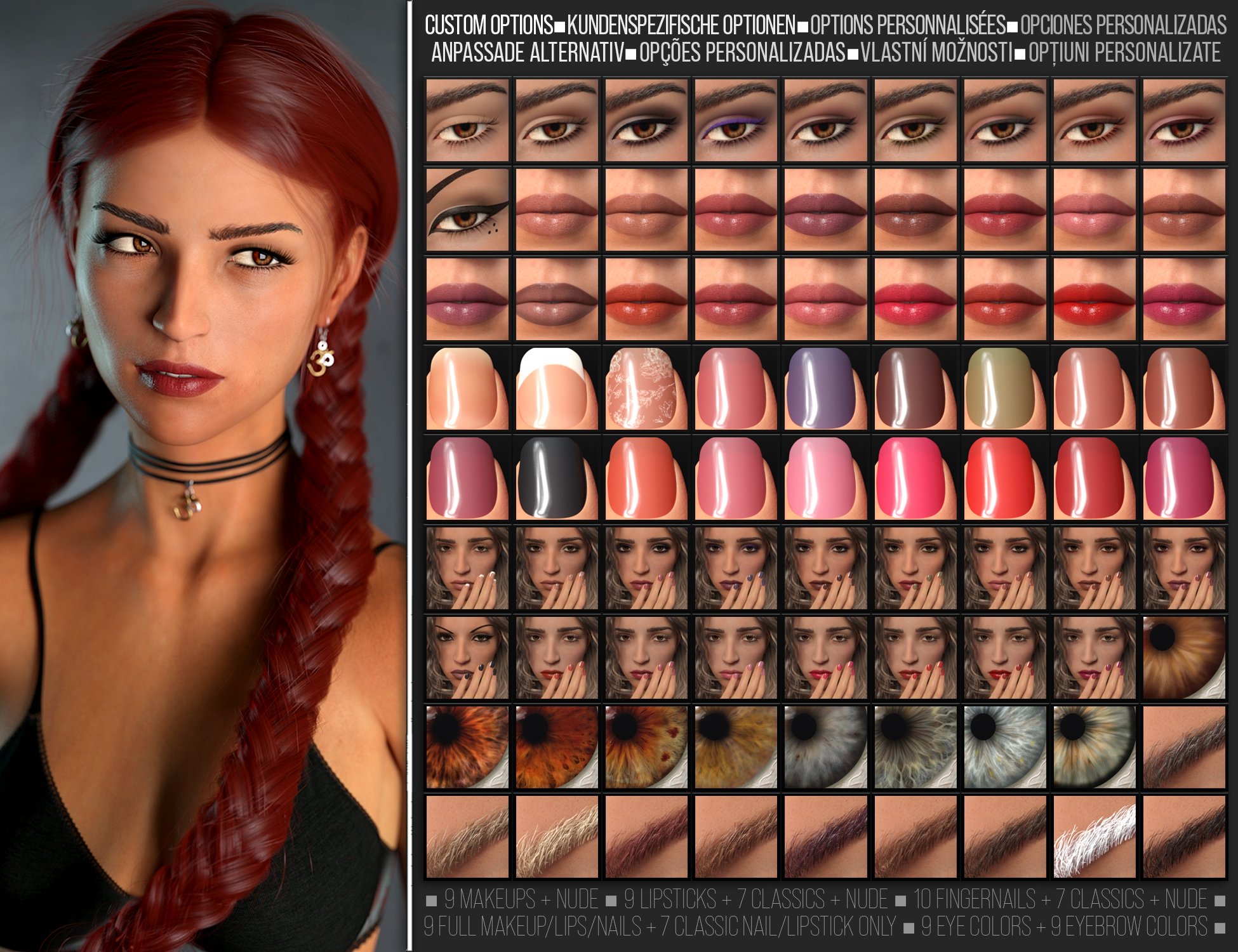Screen dimensions: 1238x952
Task: Click the '9 MAKEUPS + NUDE' caption
Action: click(x=521, y=899)
